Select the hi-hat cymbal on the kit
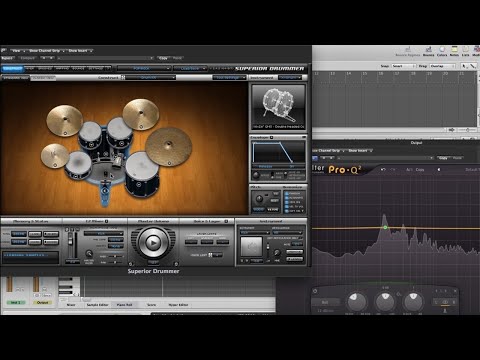The width and height of the screenshot is (480, 360). (55, 156)
